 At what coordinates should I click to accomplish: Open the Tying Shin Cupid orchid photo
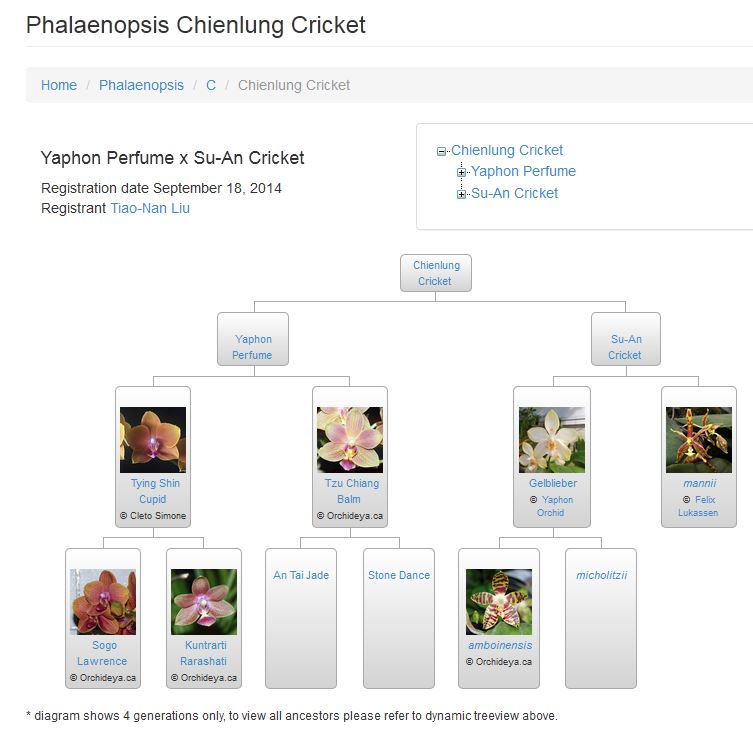(153, 440)
